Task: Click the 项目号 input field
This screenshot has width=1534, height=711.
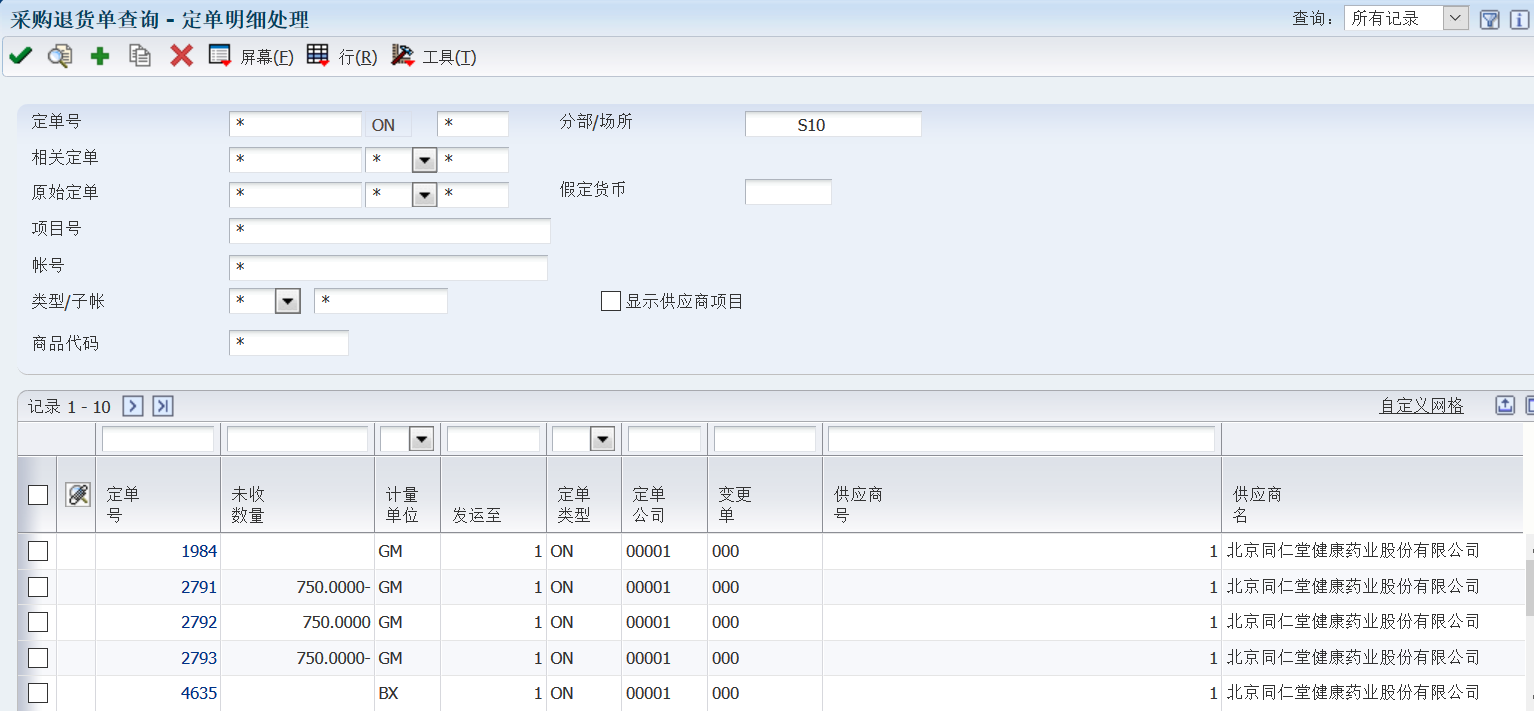Action: click(x=390, y=231)
